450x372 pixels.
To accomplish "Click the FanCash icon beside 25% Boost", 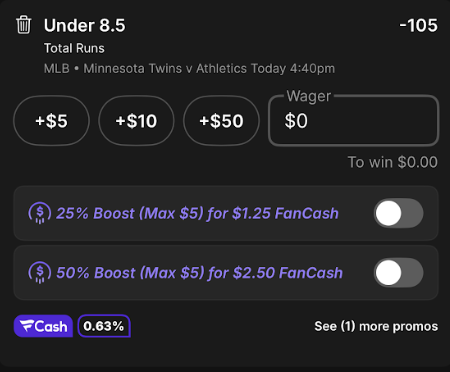I will (40, 213).
